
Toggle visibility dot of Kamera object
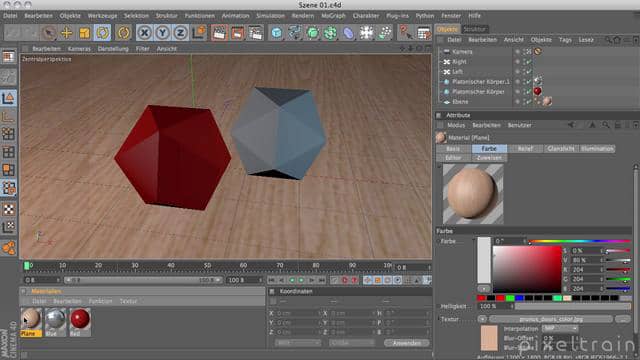517,52
